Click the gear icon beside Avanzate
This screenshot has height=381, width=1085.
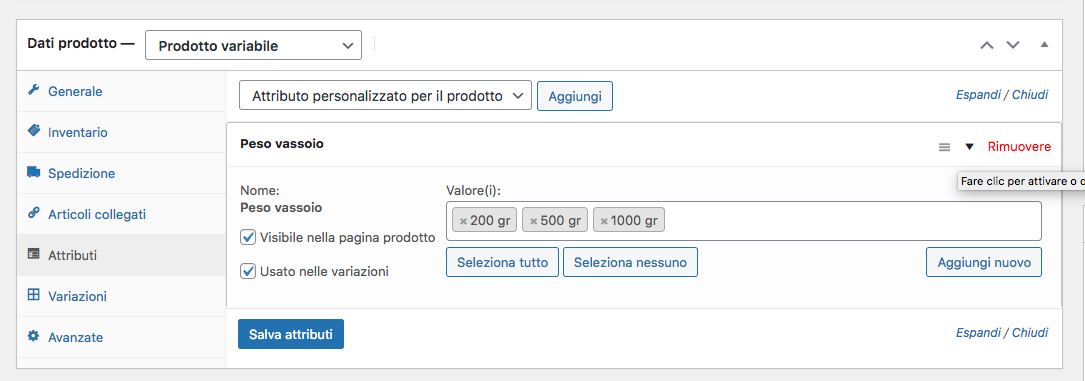[x=33, y=337]
